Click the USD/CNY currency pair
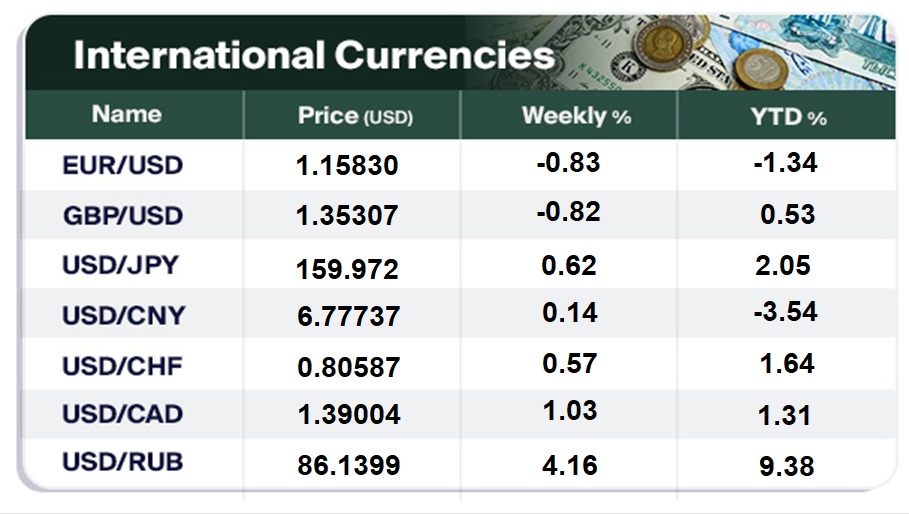This screenshot has height=514, width=909. point(123,316)
